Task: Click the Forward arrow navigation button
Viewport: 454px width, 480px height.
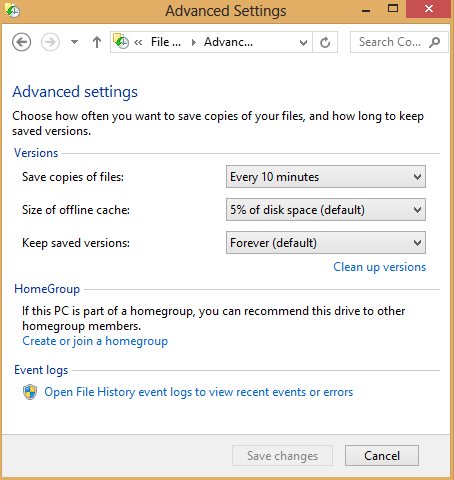Action: [x=50, y=42]
